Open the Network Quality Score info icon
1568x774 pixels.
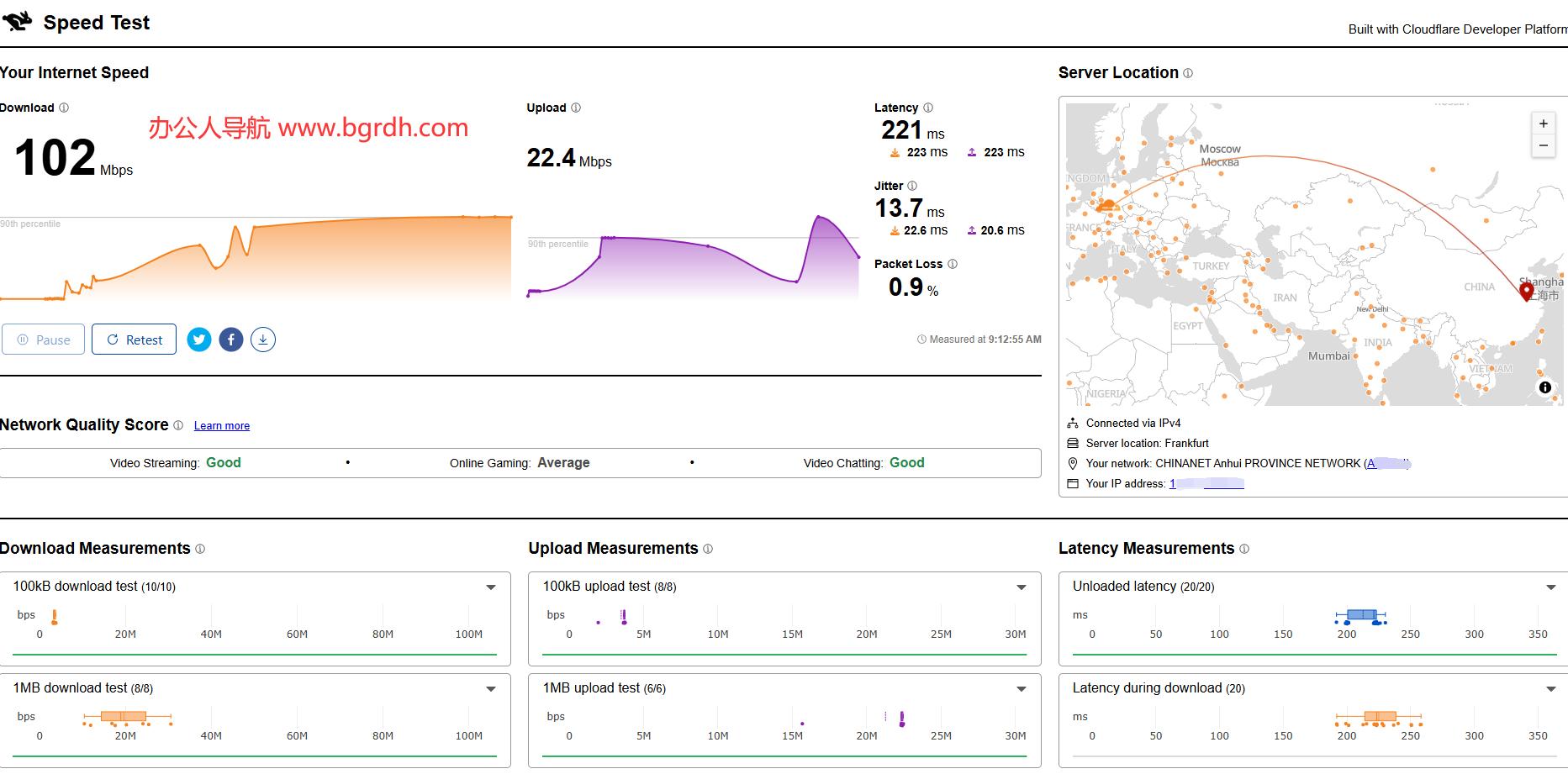pos(178,425)
